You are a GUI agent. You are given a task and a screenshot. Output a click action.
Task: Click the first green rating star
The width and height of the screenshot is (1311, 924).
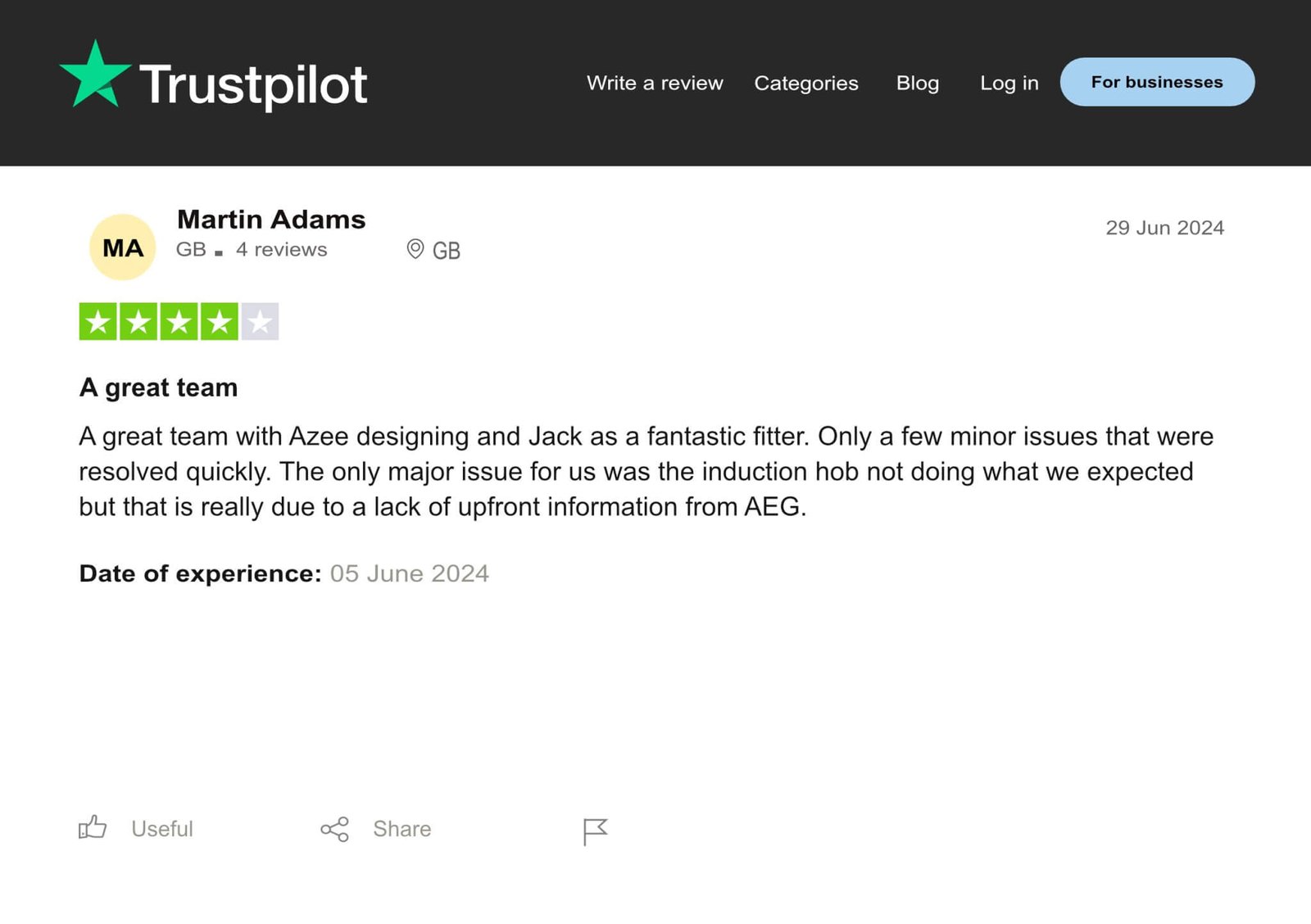point(98,321)
